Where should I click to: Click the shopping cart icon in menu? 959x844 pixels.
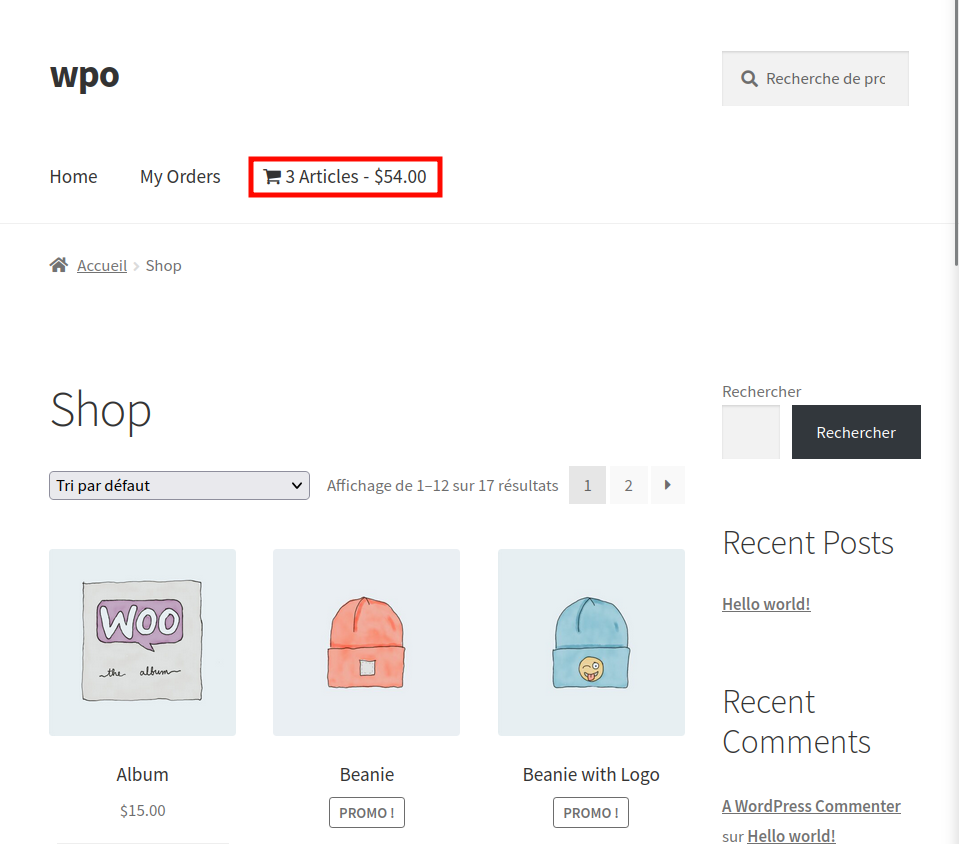tap(272, 177)
